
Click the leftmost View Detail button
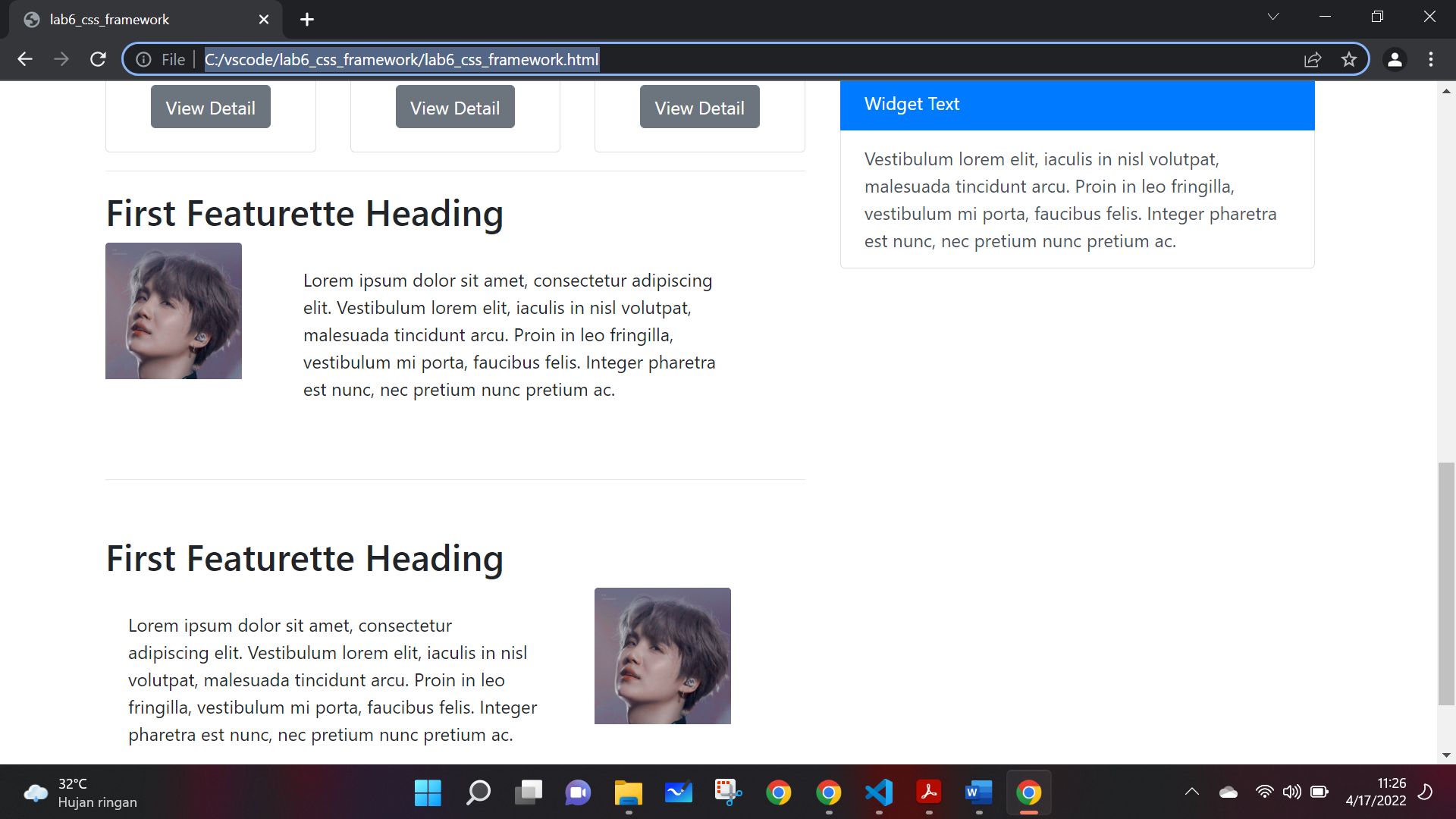click(x=210, y=107)
